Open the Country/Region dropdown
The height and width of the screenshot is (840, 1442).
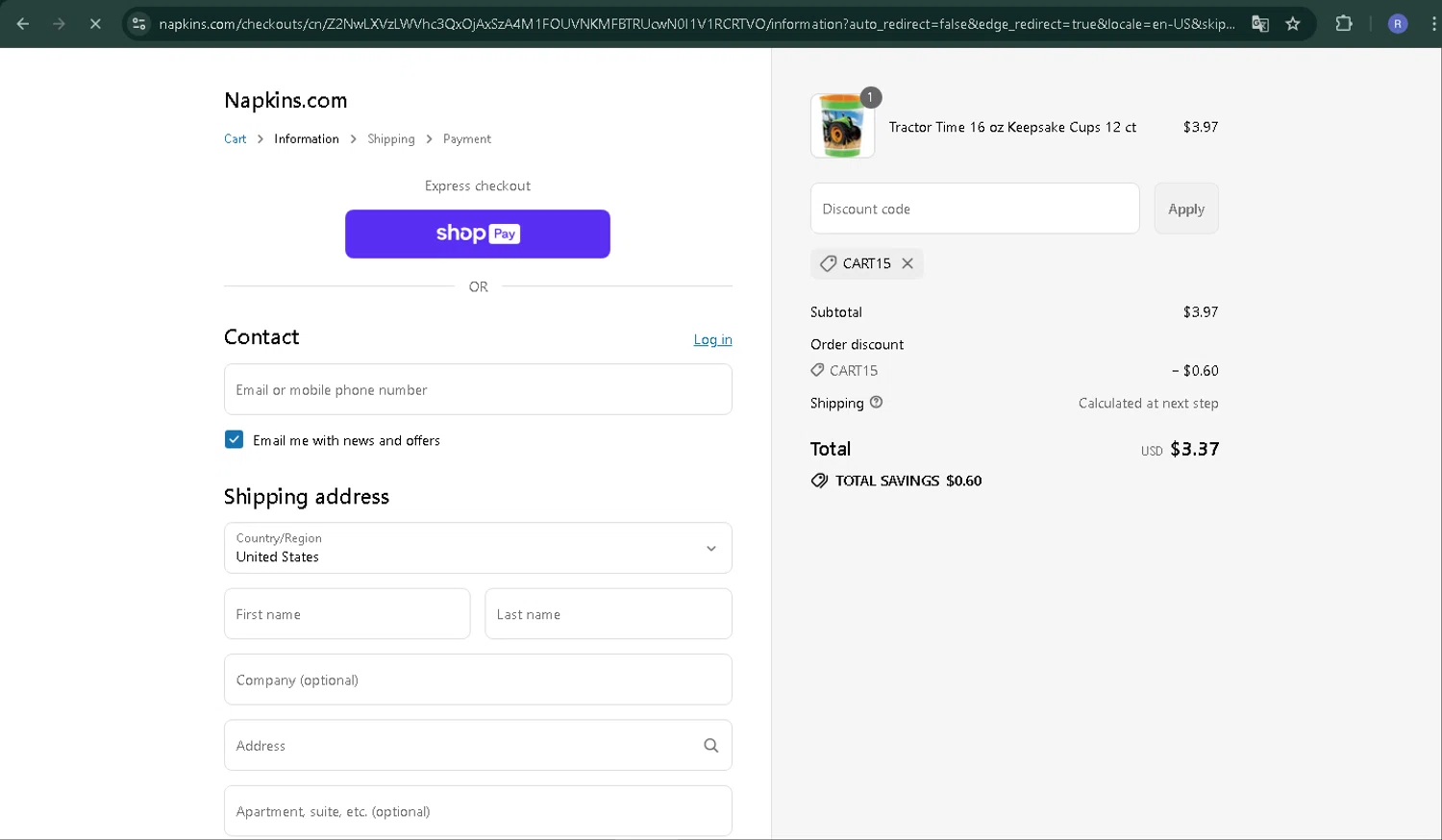(478, 548)
